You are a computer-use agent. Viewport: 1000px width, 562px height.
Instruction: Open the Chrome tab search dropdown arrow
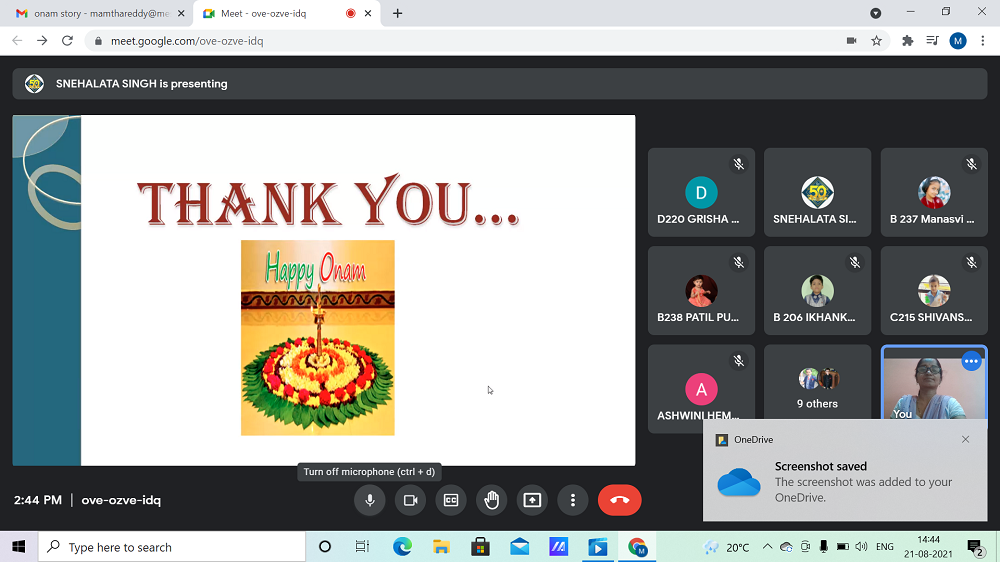(x=876, y=13)
